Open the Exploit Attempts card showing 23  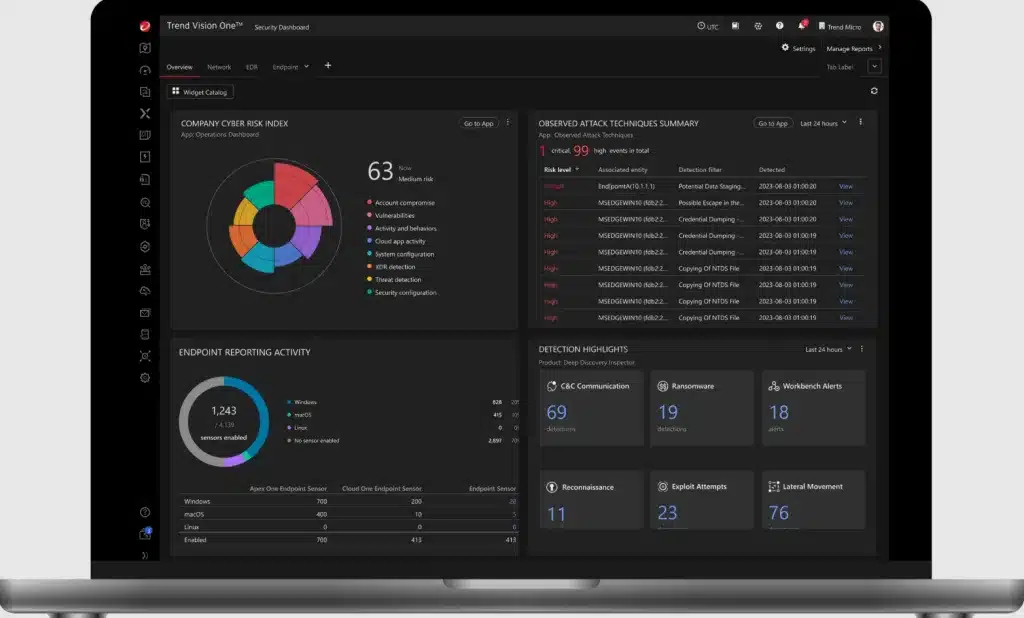702,500
